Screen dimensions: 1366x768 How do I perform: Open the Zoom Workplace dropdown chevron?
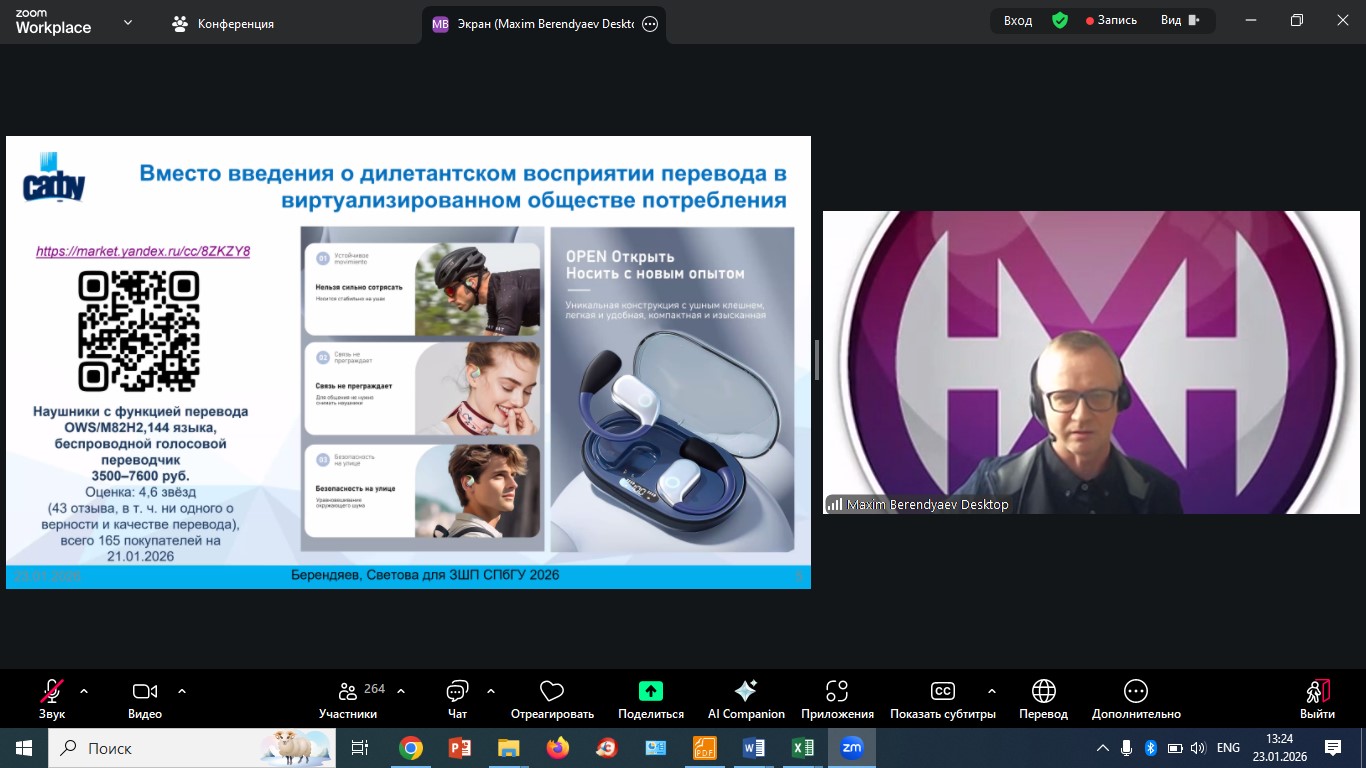[x=128, y=22]
